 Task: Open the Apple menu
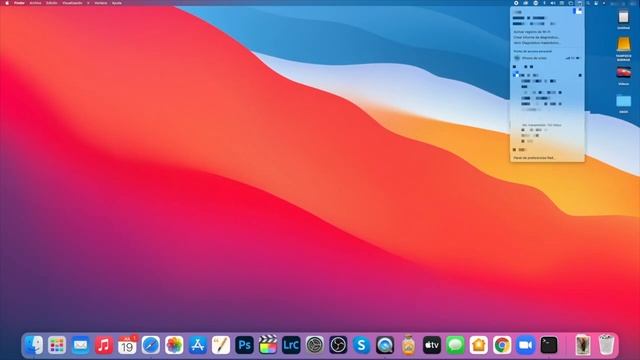[7, 3]
